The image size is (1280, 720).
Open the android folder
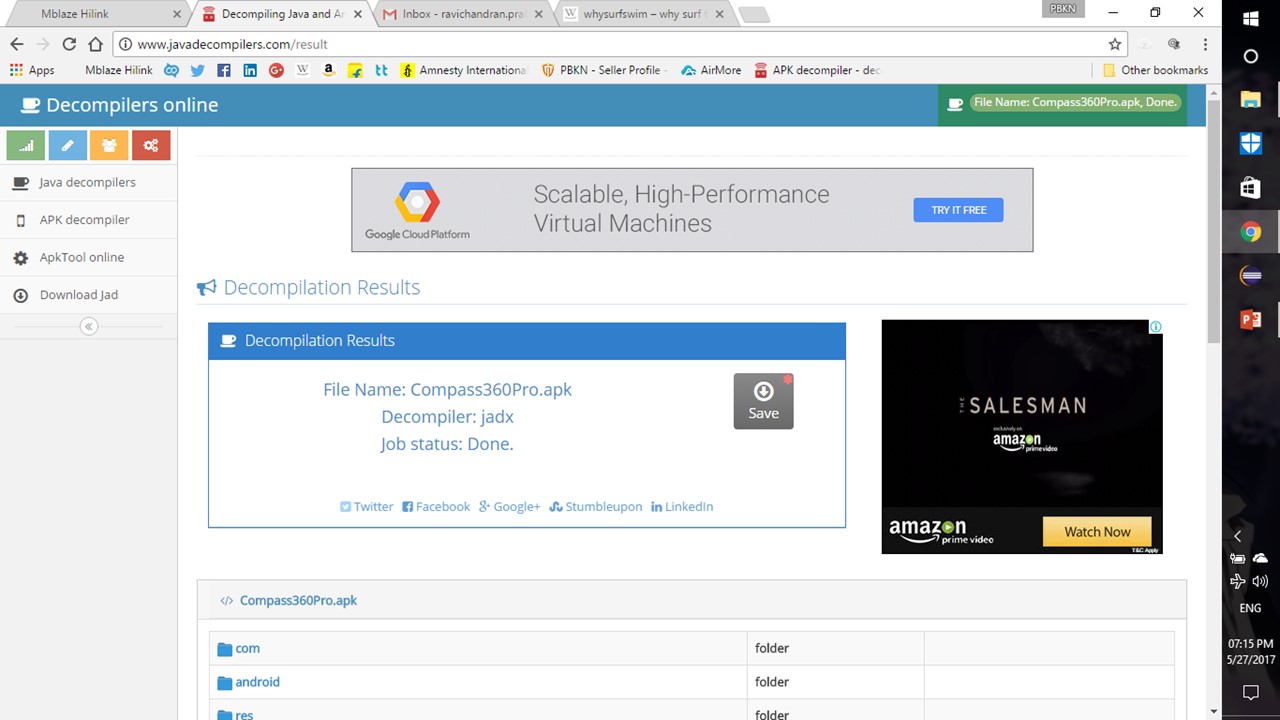point(257,682)
